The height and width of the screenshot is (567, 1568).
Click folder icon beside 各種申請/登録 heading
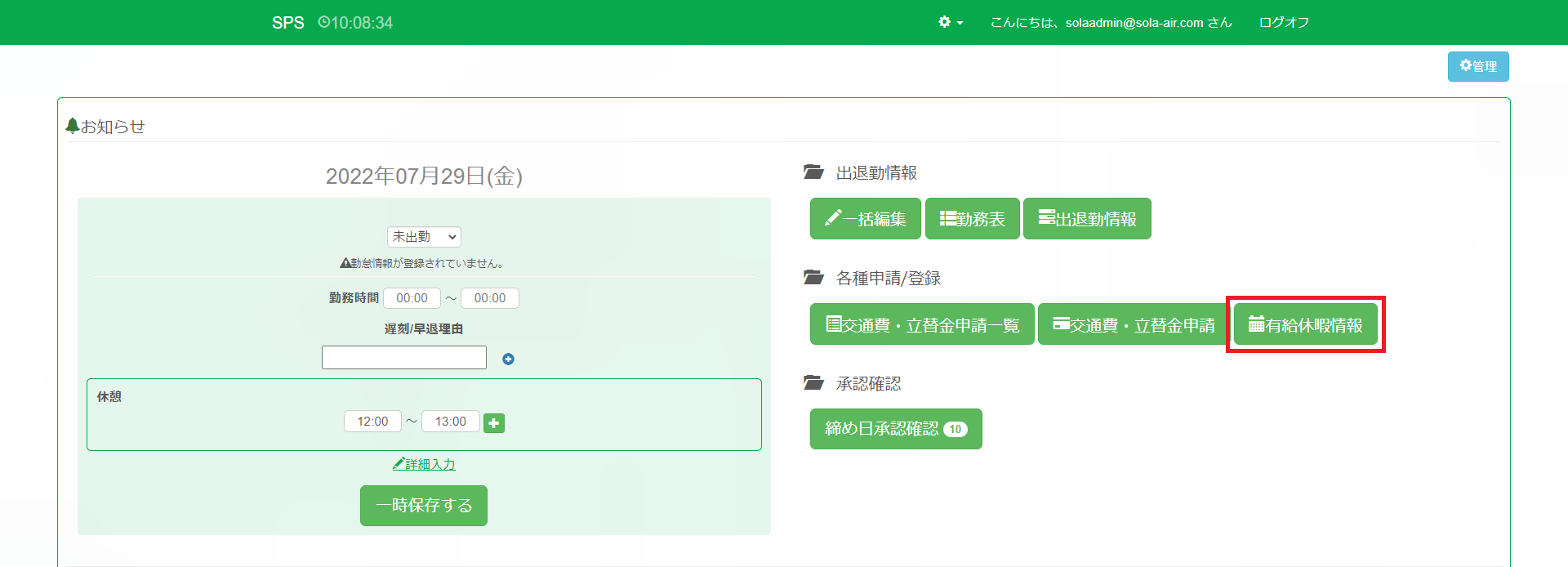pyautogui.click(x=813, y=278)
